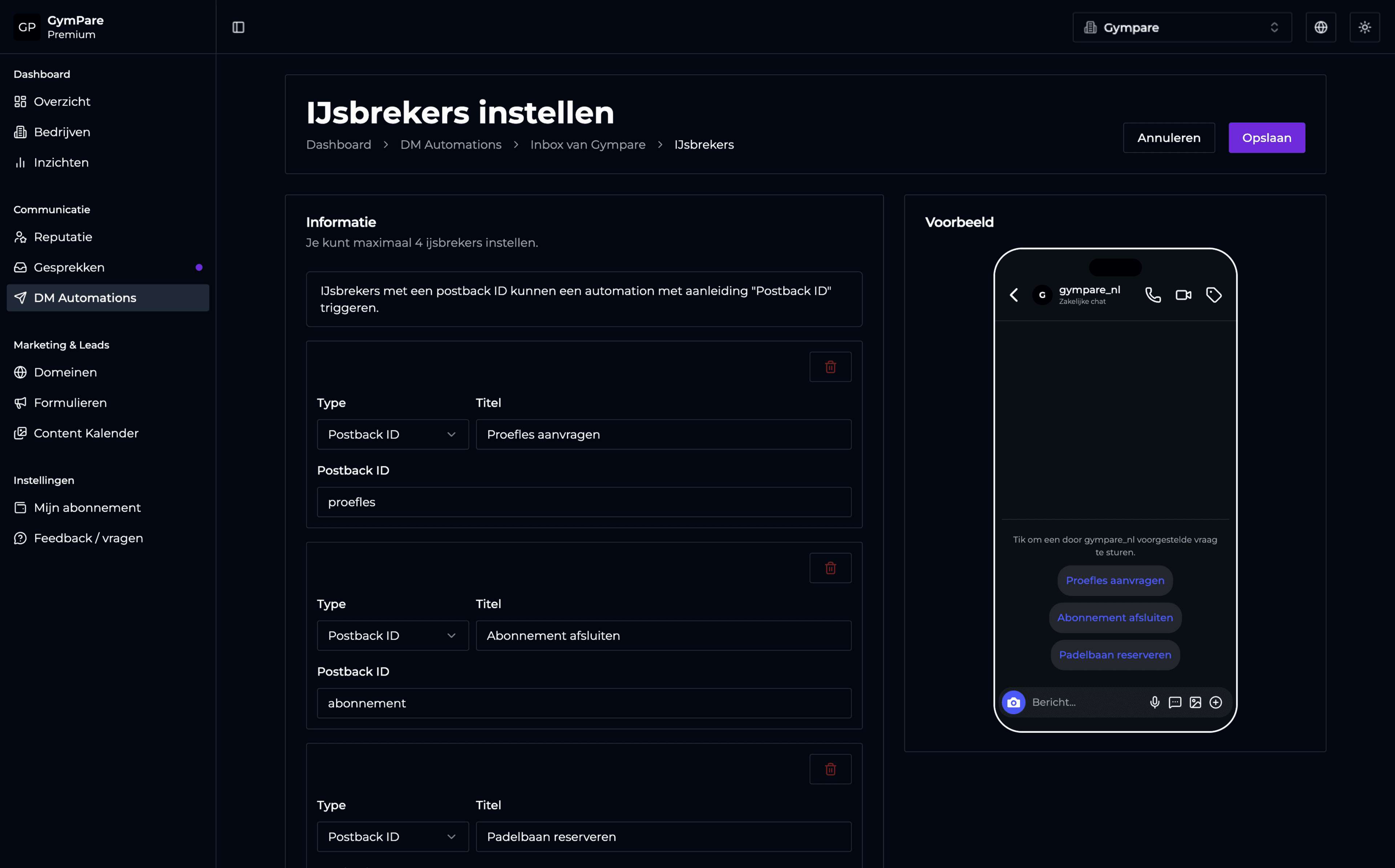Click the camera icon in preview

click(x=1013, y=702)
